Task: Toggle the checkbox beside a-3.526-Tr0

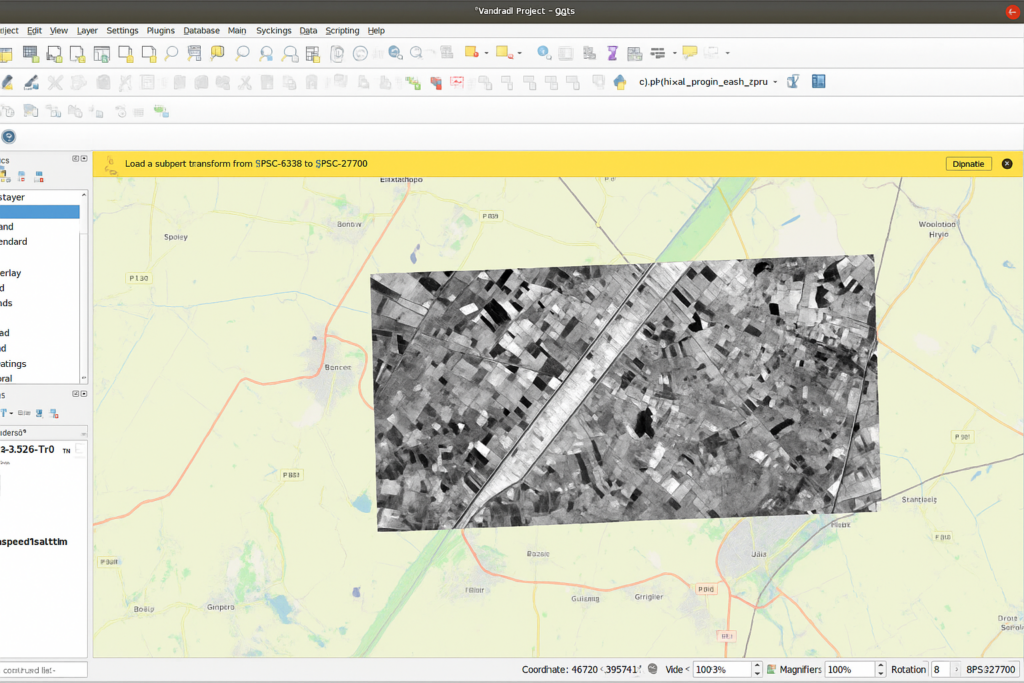Action: coord(80,449)
